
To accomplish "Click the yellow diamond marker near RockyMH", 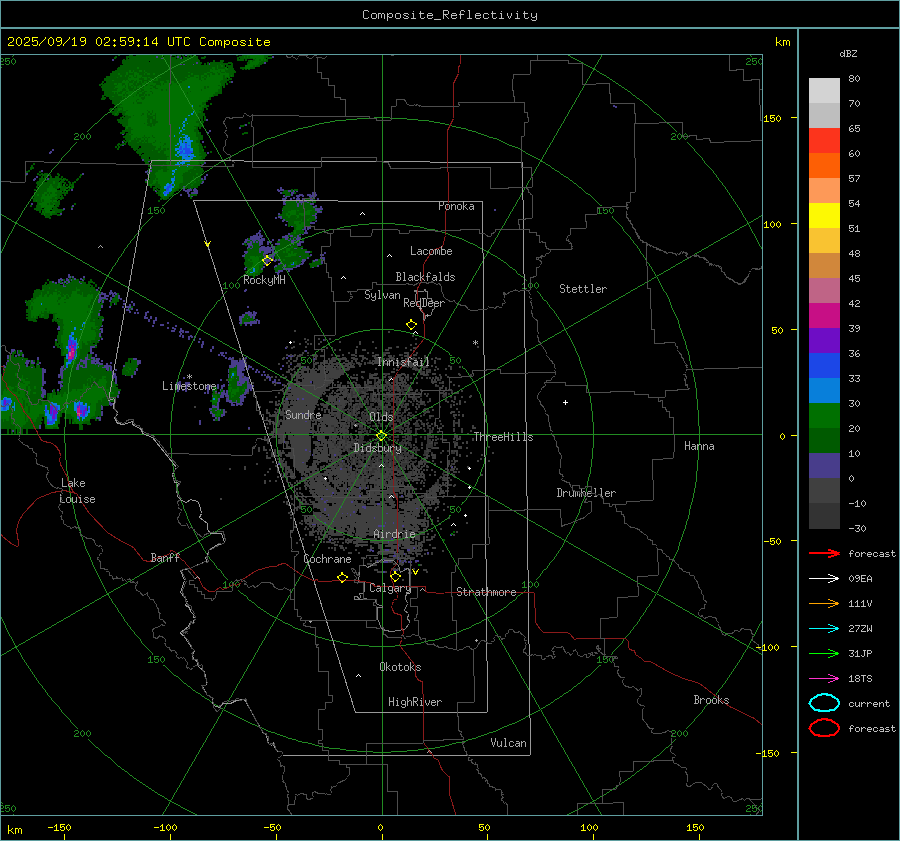I will [x=267, y=260].
